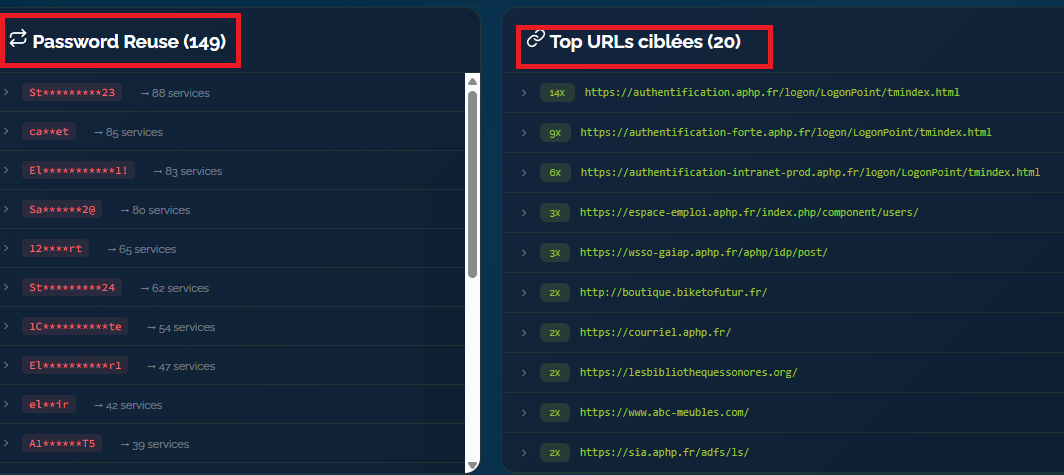Click the '→ 85 services' text
Image resolution: width=1064 pixels, height=475 pixels.
click(x=128, y=132)
